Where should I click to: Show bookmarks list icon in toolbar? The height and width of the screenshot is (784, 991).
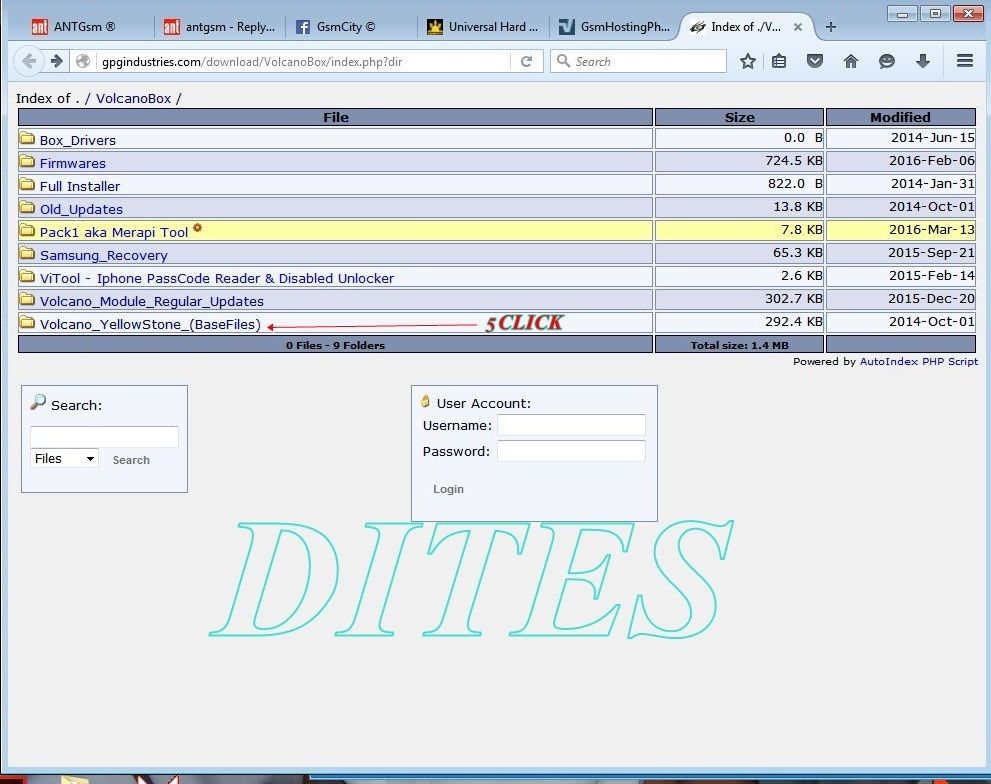coord(779,61)
